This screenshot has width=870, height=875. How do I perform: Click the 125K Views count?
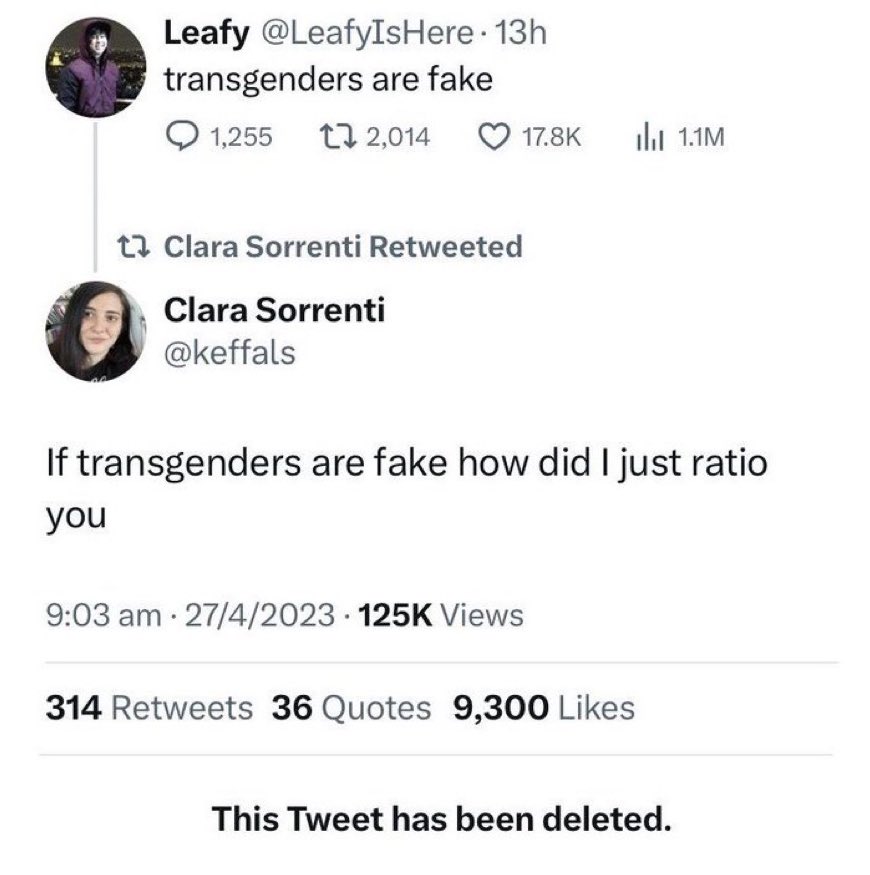point(436,614)
